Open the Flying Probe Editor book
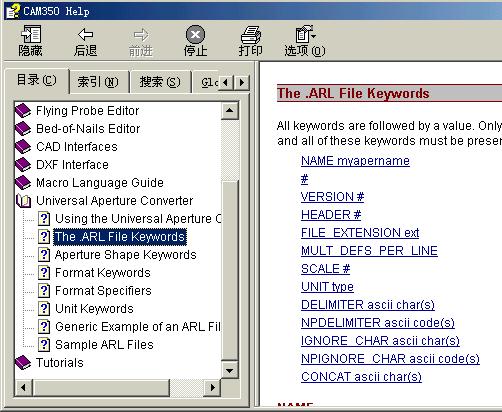Viewport: 502px width, 412px height. click(x=87, y=111)
